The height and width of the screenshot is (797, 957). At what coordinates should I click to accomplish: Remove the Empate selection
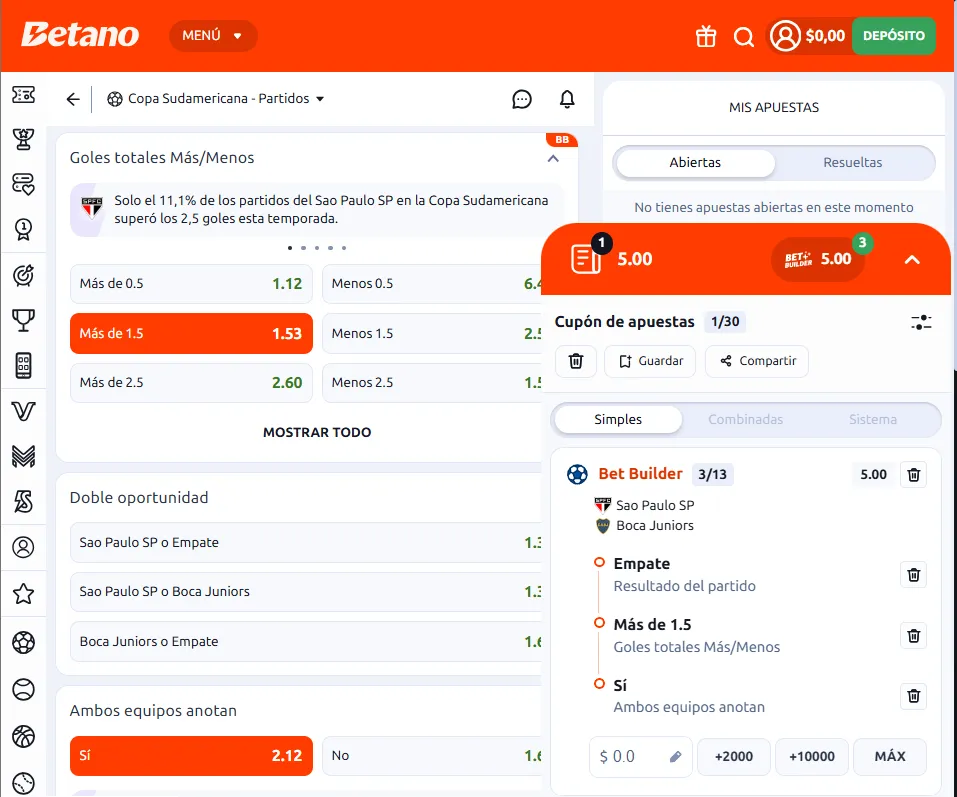coord(913,575)
